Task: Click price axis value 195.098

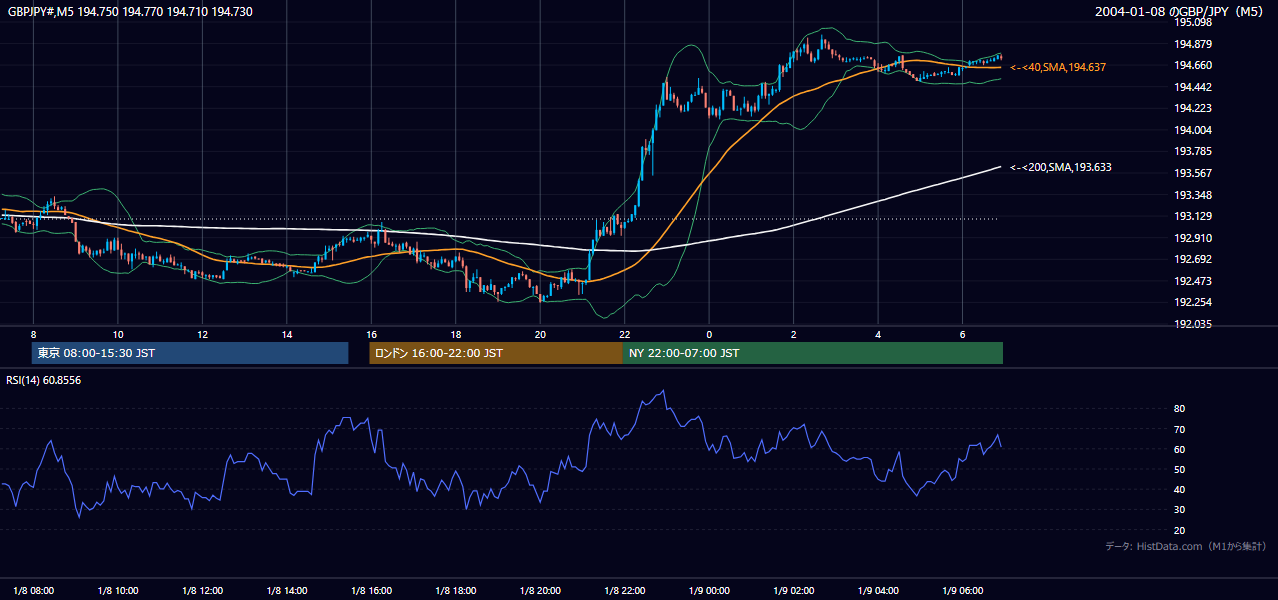Action: [1193, 22]
